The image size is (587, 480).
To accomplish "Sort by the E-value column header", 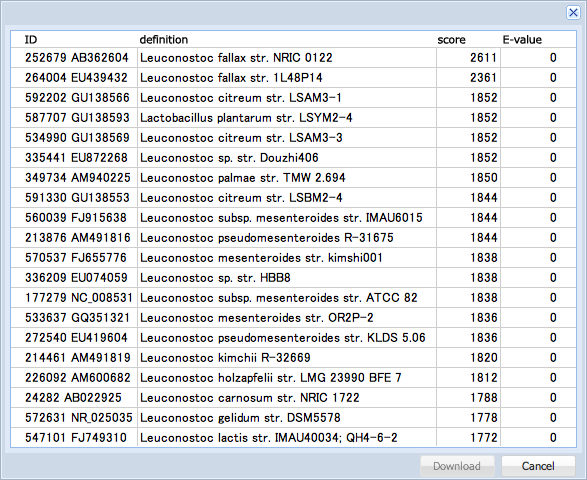I will [538, 39].
